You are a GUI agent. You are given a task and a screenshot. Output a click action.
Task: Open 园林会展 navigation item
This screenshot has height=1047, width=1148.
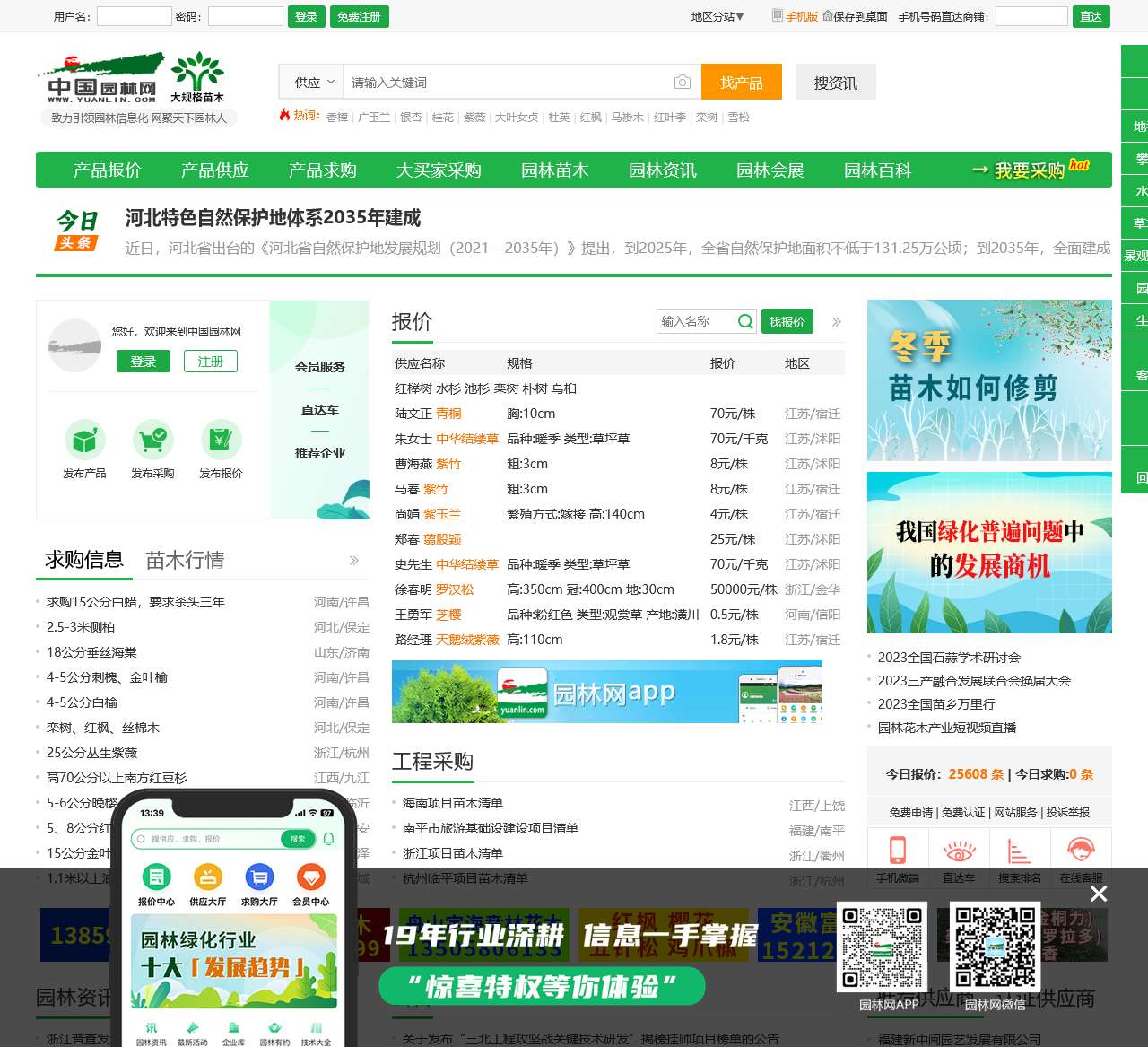[770, 170]
